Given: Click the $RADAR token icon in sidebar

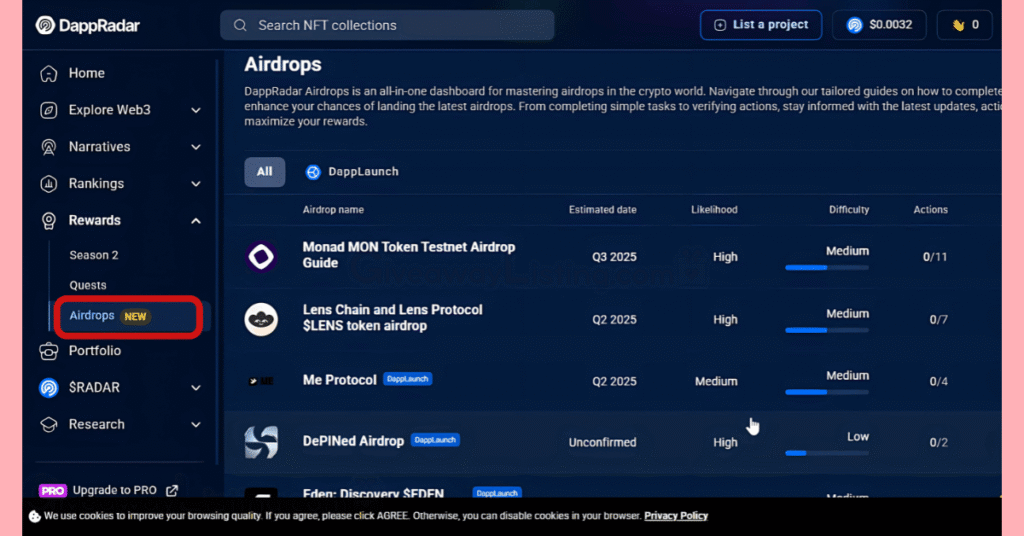Looking at the screenshot, I should [48, 388].
